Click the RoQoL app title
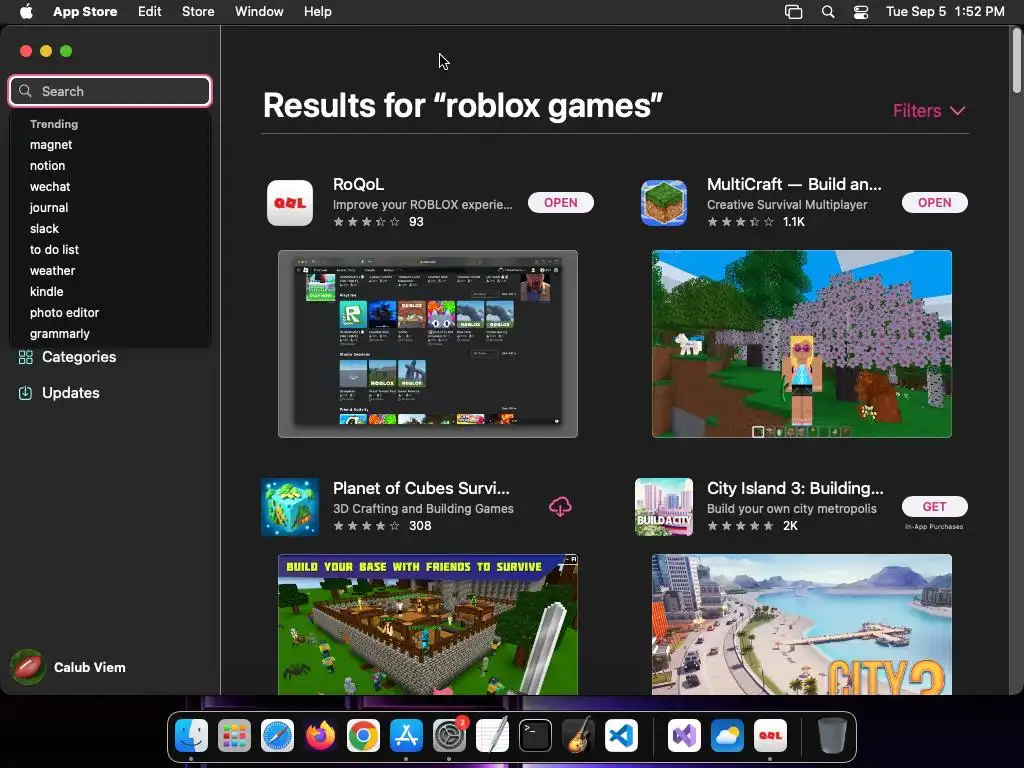Screen dimensions: 1024x768 point(359,184)
